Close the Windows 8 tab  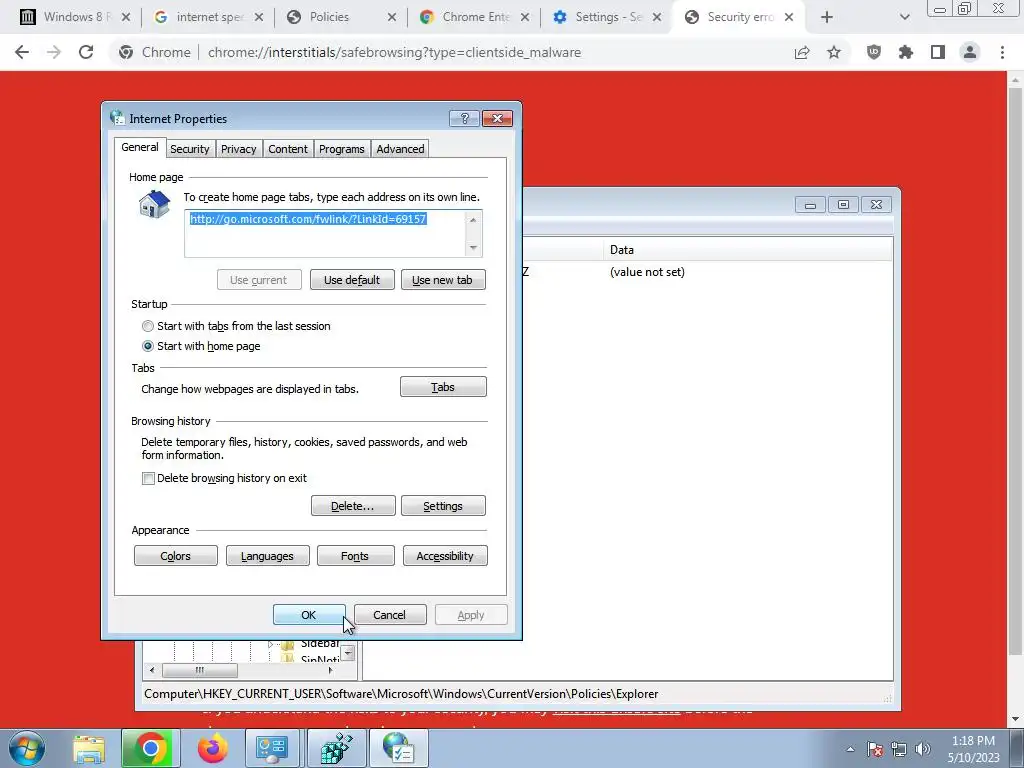[126, 17]
